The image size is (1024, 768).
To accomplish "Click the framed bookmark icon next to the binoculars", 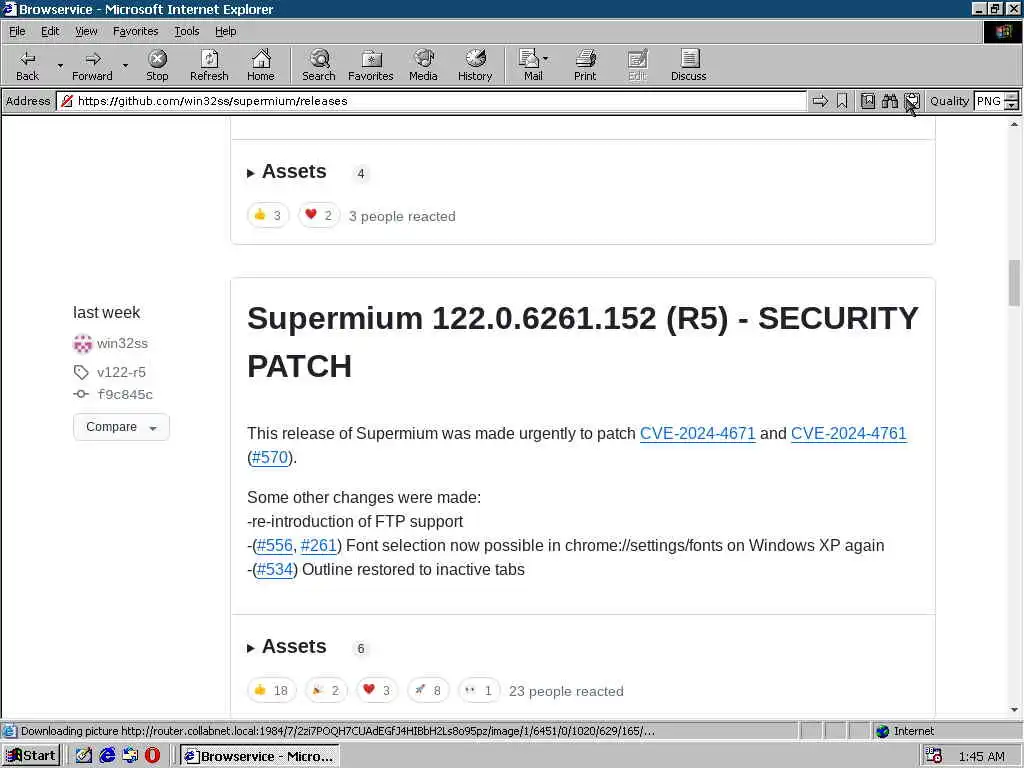I will [868, 101].
